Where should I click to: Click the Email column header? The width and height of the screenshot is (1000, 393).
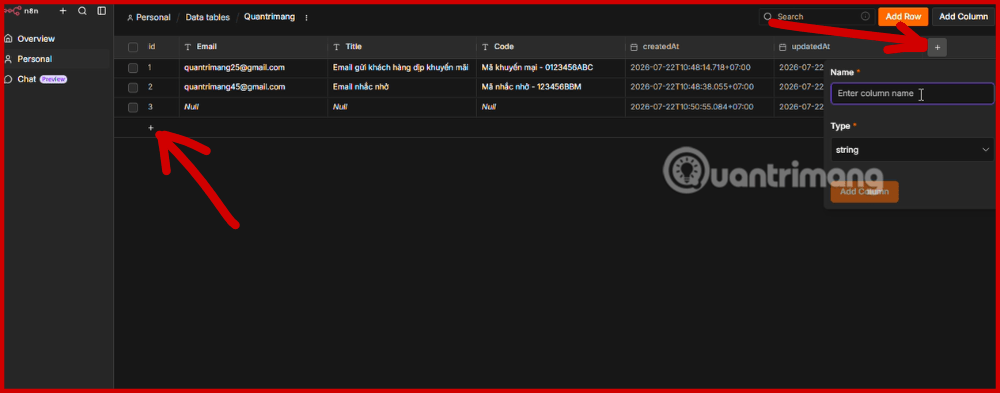click(207, 47)
